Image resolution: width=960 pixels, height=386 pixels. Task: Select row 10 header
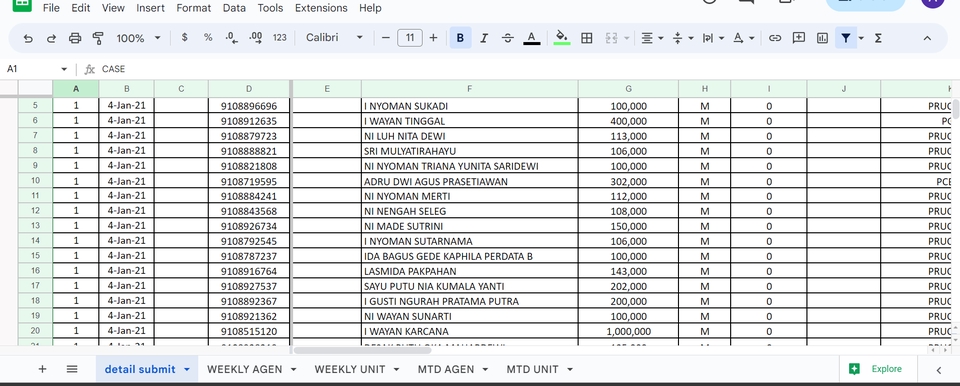[x=36, y=181]
